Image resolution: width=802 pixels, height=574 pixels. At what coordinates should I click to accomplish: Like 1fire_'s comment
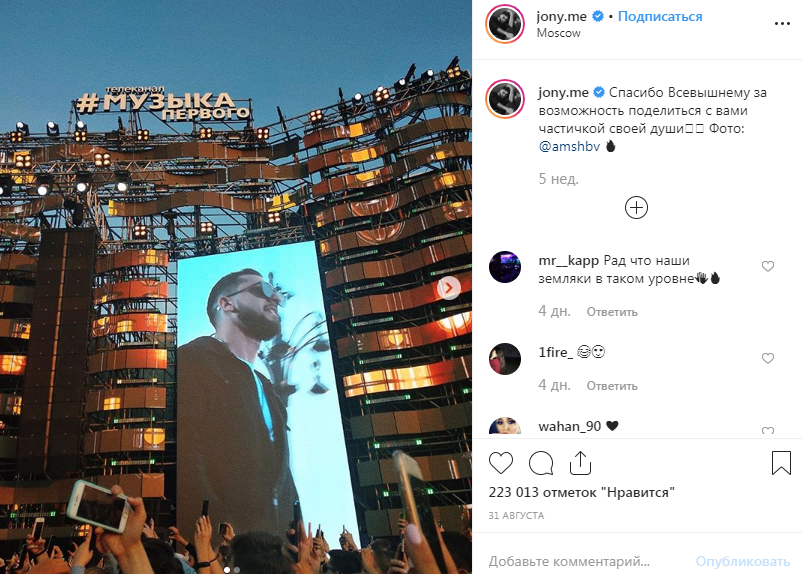click(x=768, y=358)
